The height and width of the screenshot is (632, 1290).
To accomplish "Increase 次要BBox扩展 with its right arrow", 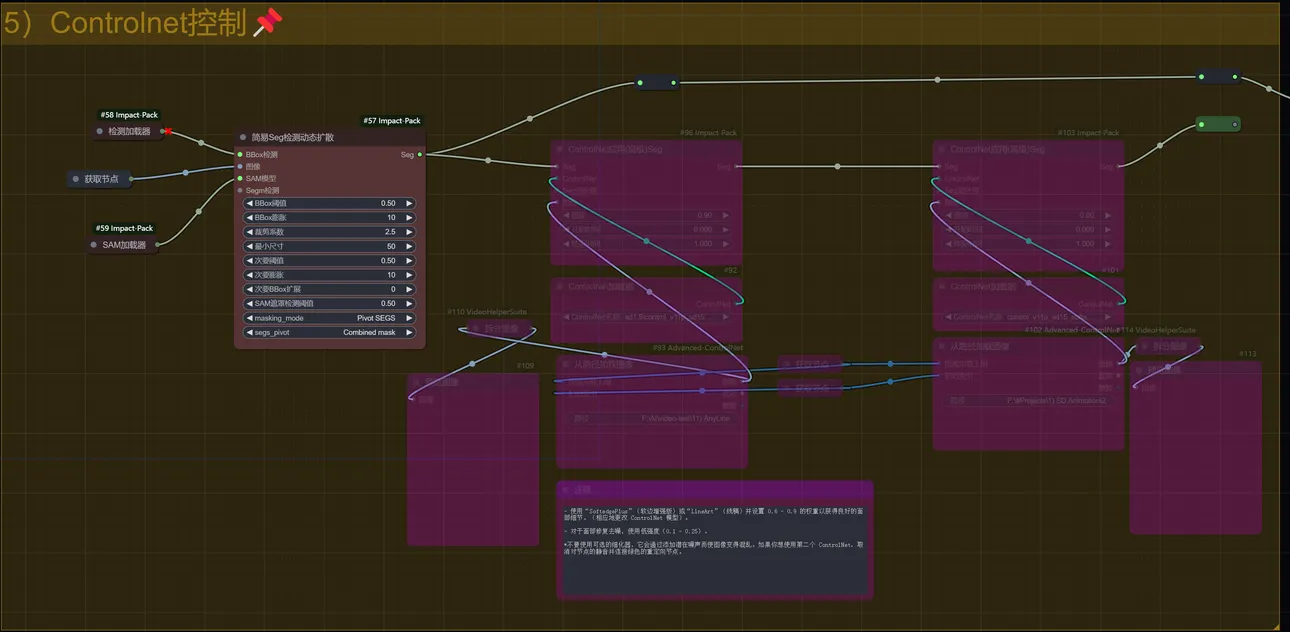I will point(408,289).
